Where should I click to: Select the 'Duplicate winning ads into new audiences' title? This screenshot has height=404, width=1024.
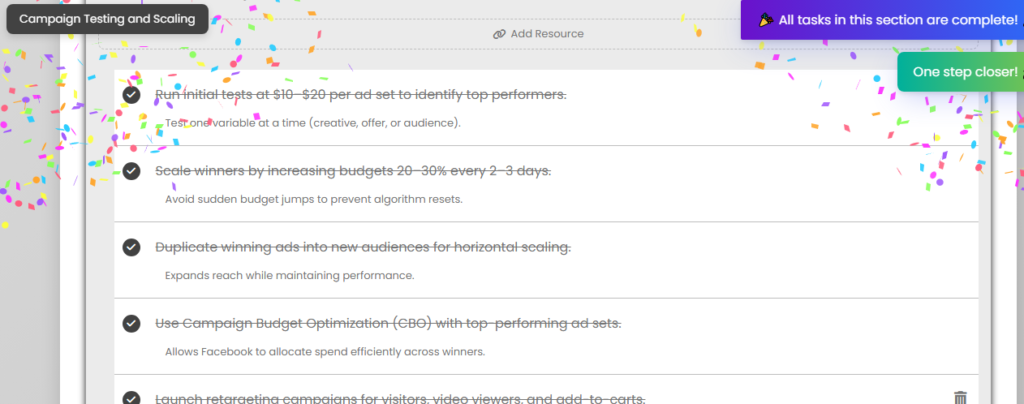362,247
